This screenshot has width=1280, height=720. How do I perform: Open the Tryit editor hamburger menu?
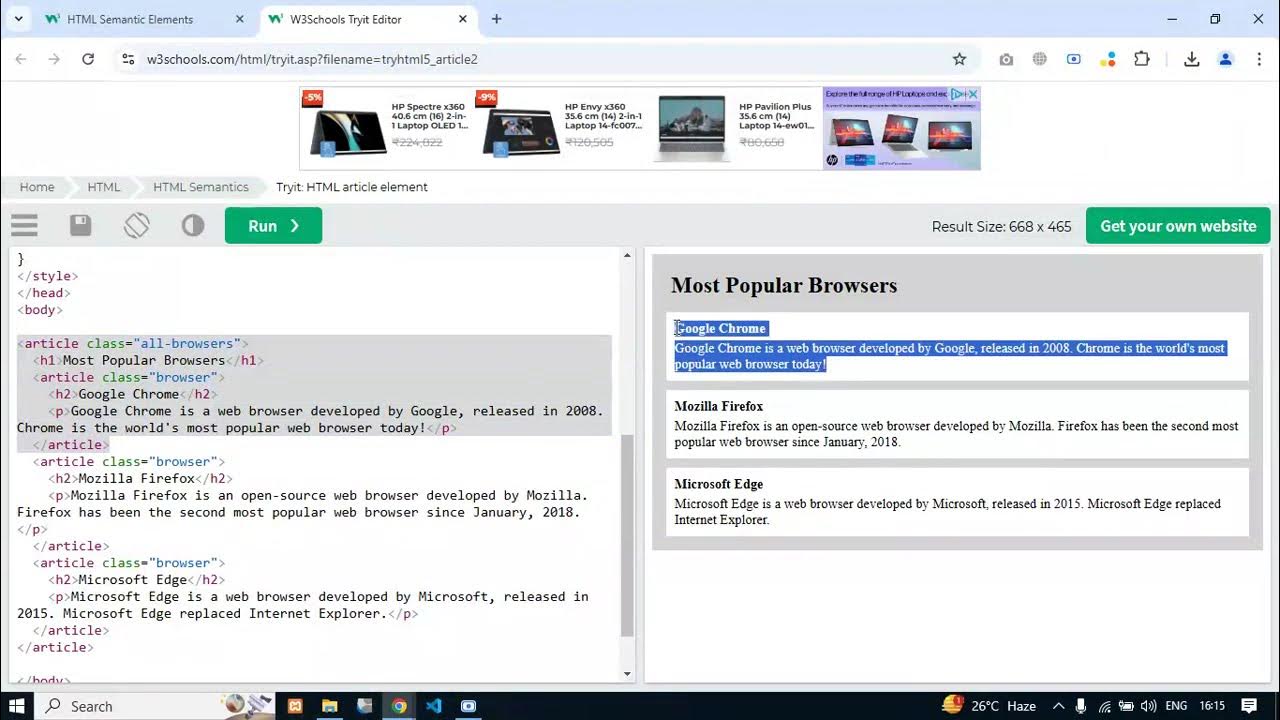tap(24, 226)
